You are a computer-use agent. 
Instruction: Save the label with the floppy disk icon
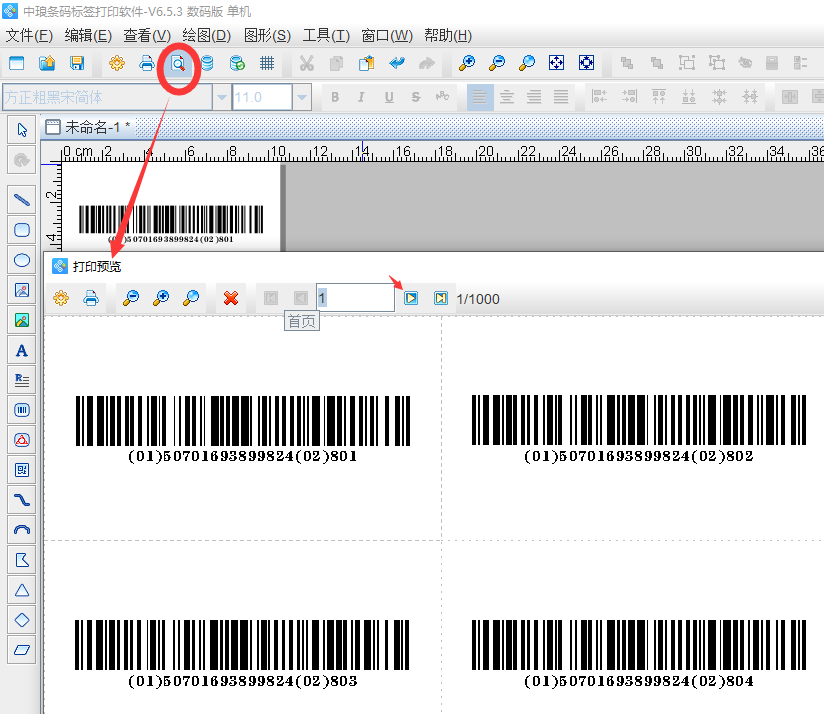[x=77, y=63]
